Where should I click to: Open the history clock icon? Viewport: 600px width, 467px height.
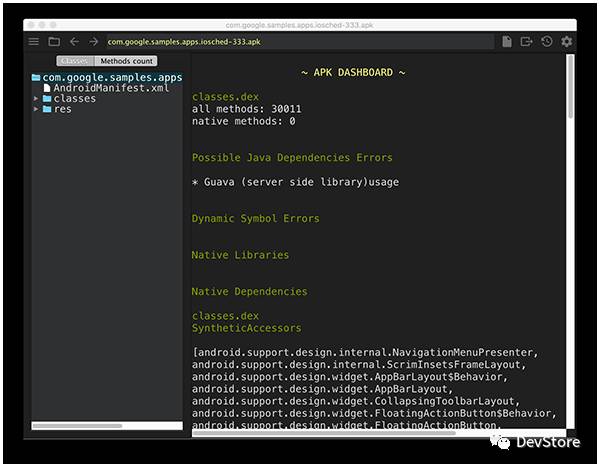[x=547, y=41]
